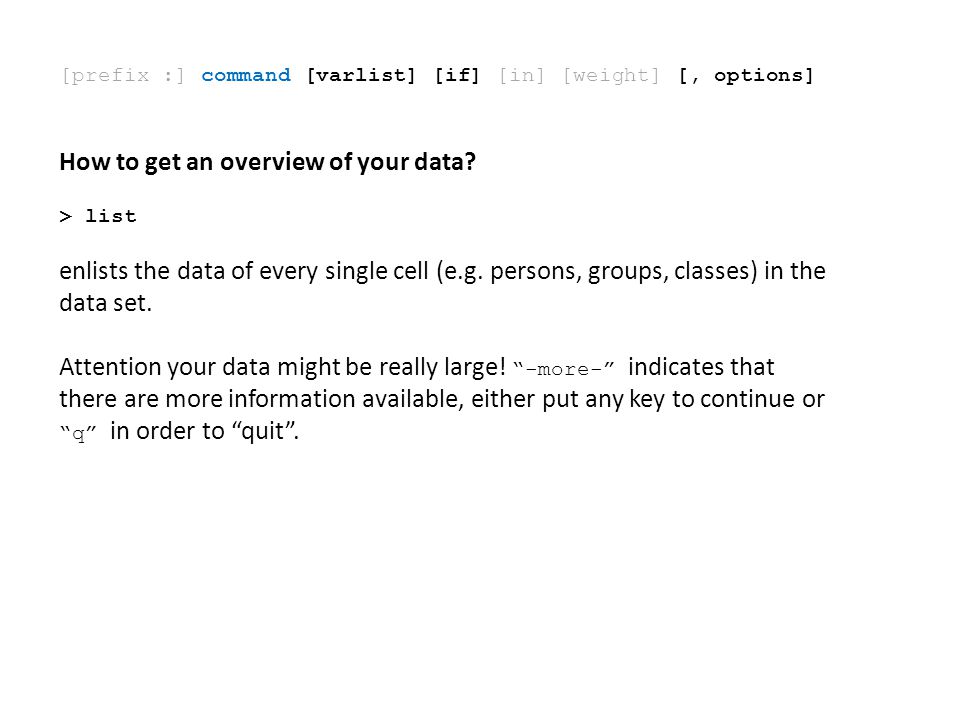
Task: Click the 'list' command text
Action: [x=111, y=216]
